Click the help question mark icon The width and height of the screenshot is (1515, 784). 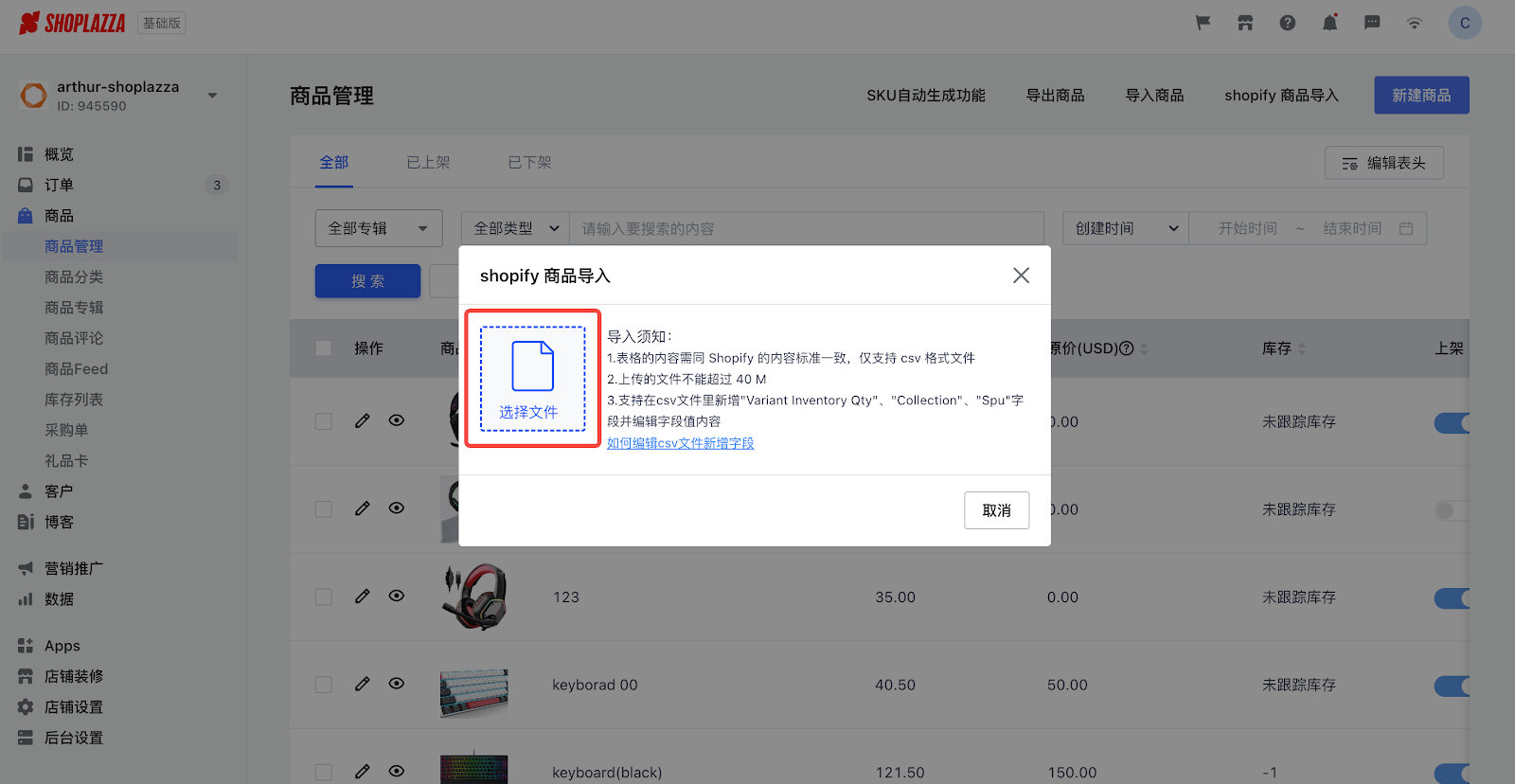click(x=1287, y=23)
